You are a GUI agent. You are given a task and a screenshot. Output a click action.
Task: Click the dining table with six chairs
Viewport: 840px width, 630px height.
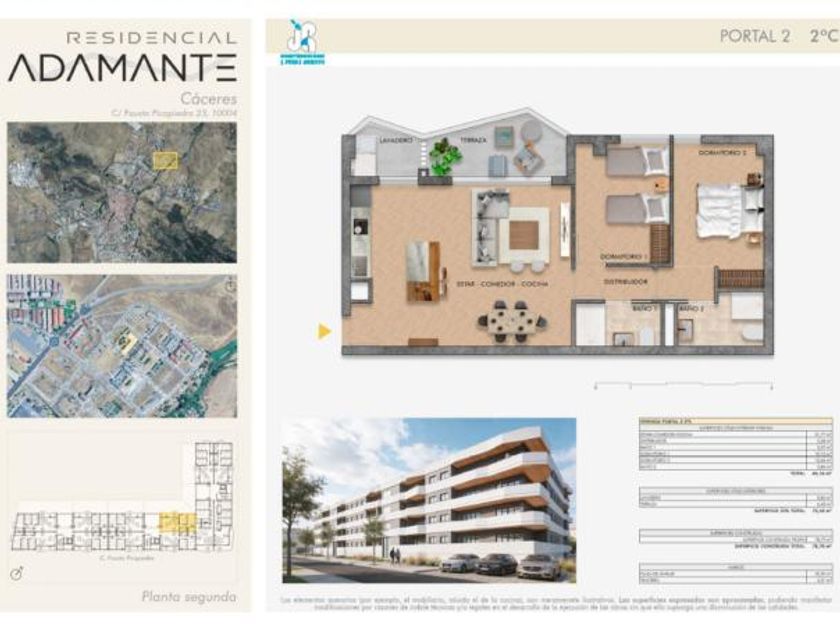pos(513,322)
